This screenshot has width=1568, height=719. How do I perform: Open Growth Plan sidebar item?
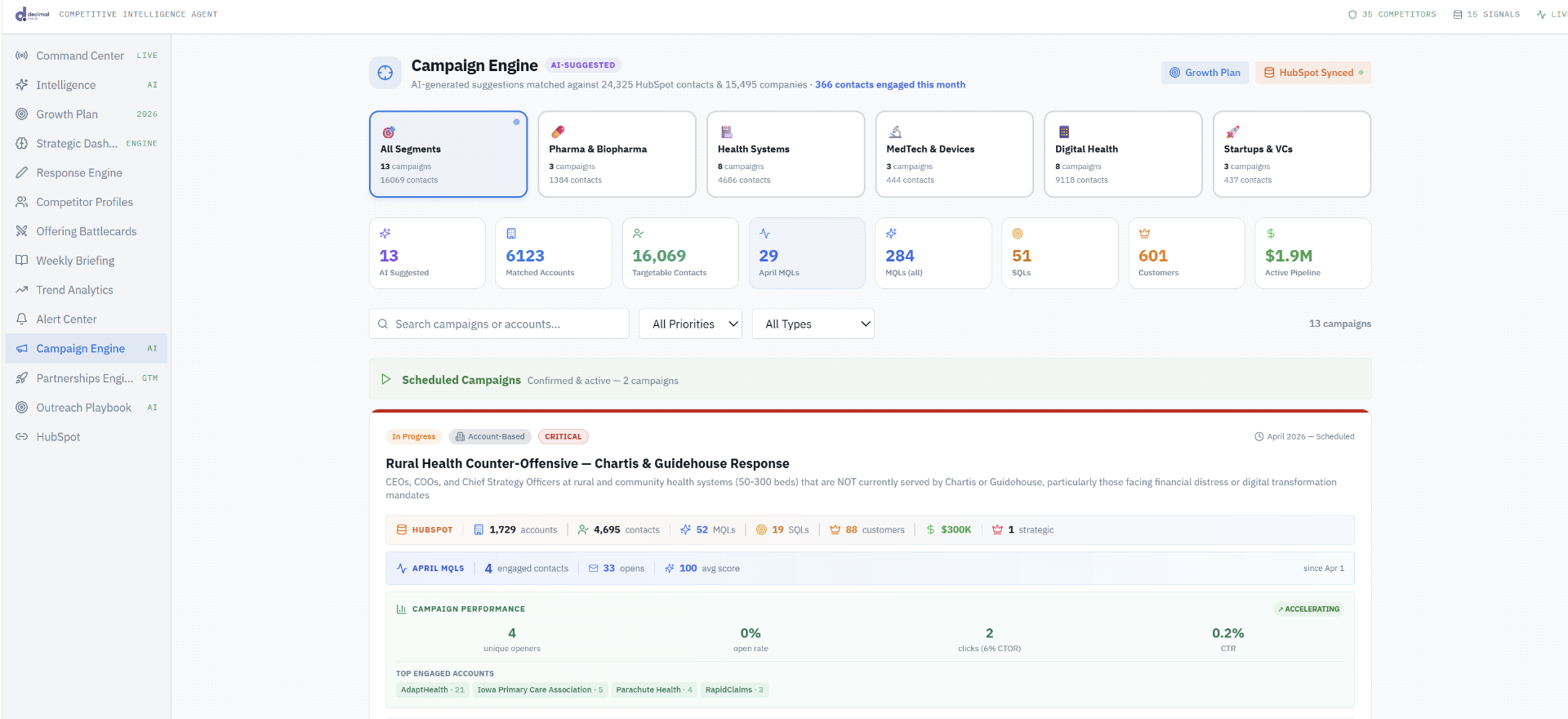87,114
